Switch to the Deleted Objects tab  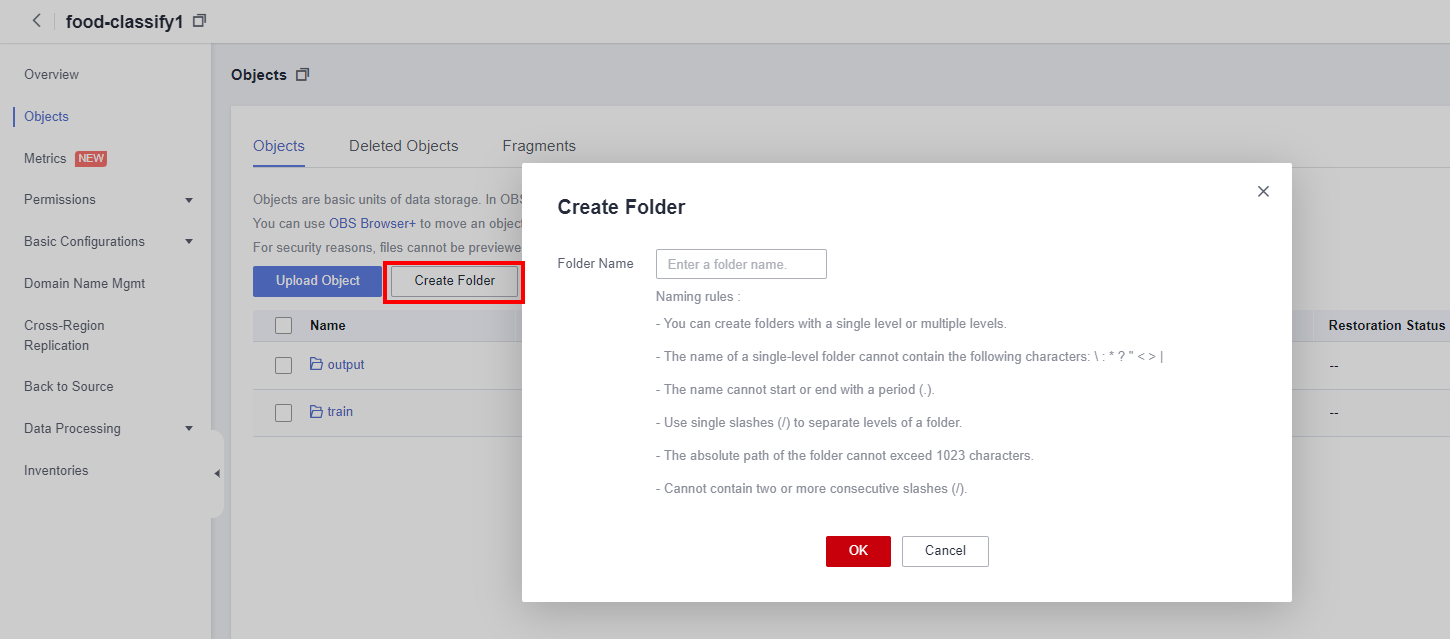(x=403, y=146)
